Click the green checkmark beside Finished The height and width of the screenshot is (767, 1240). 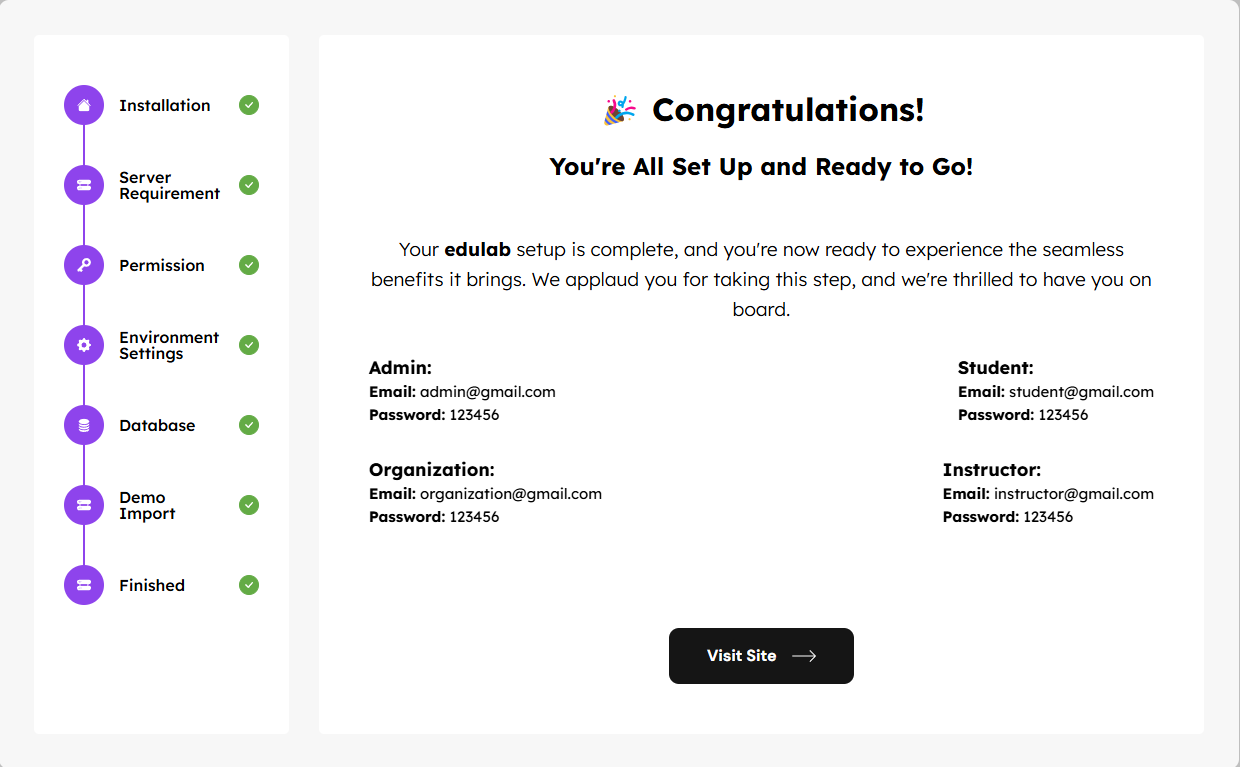coord(249,585)
